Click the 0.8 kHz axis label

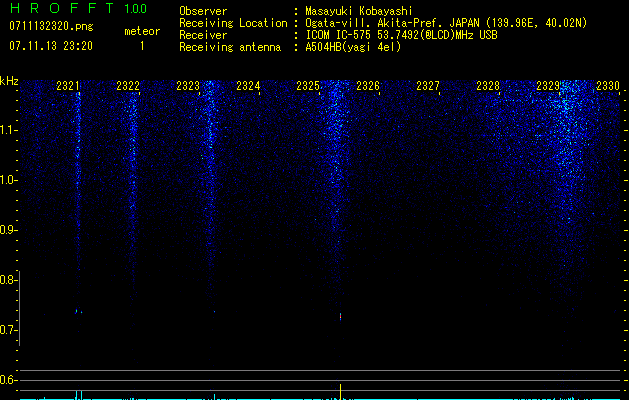coord(8,280)
